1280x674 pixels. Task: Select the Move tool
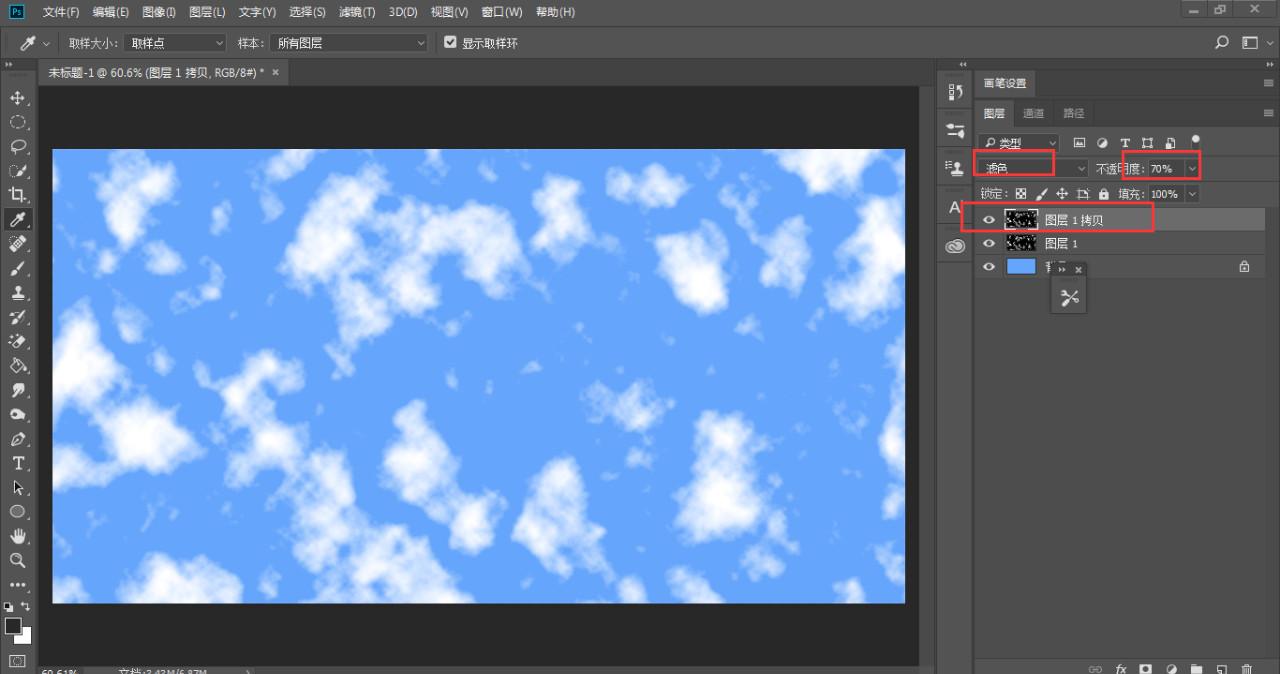(x=18, y=98)
